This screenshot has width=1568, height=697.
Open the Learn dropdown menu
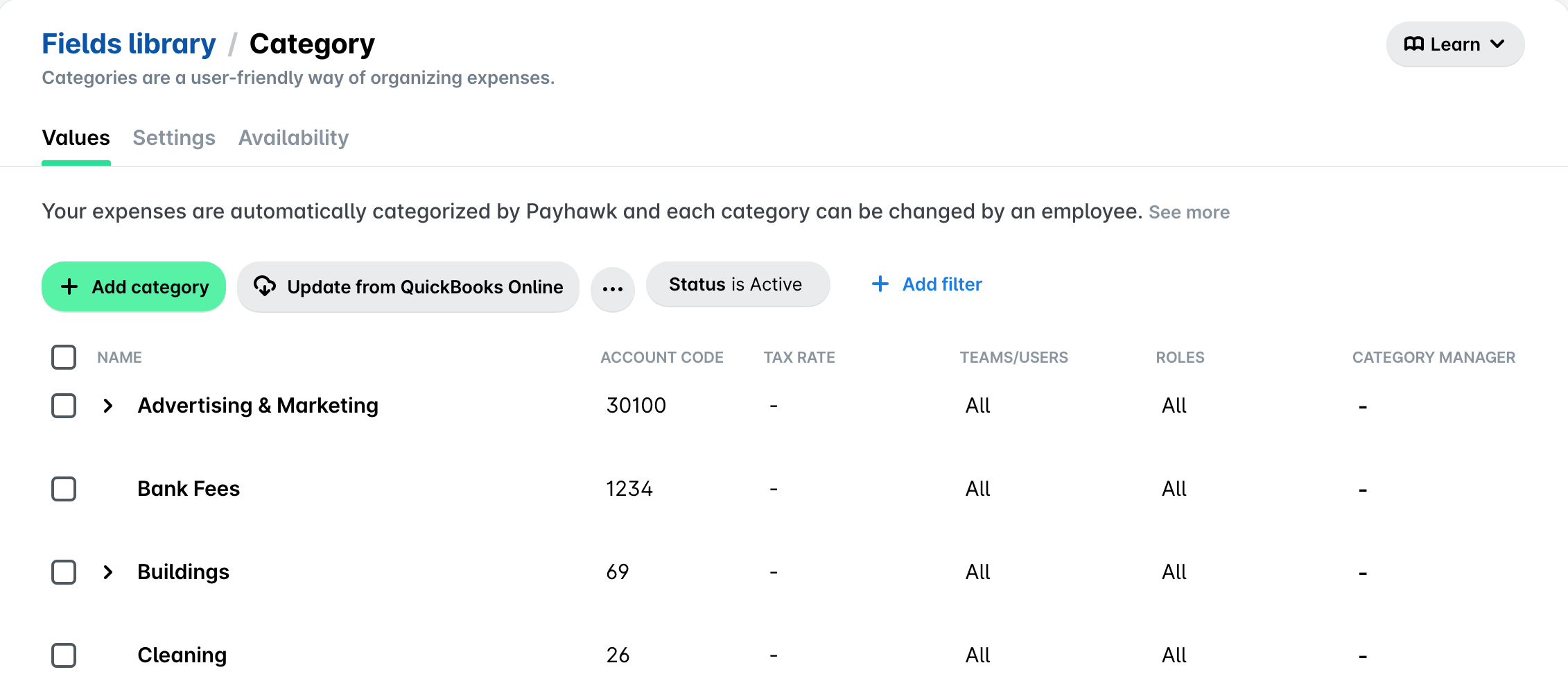(x=1455, y=44)
